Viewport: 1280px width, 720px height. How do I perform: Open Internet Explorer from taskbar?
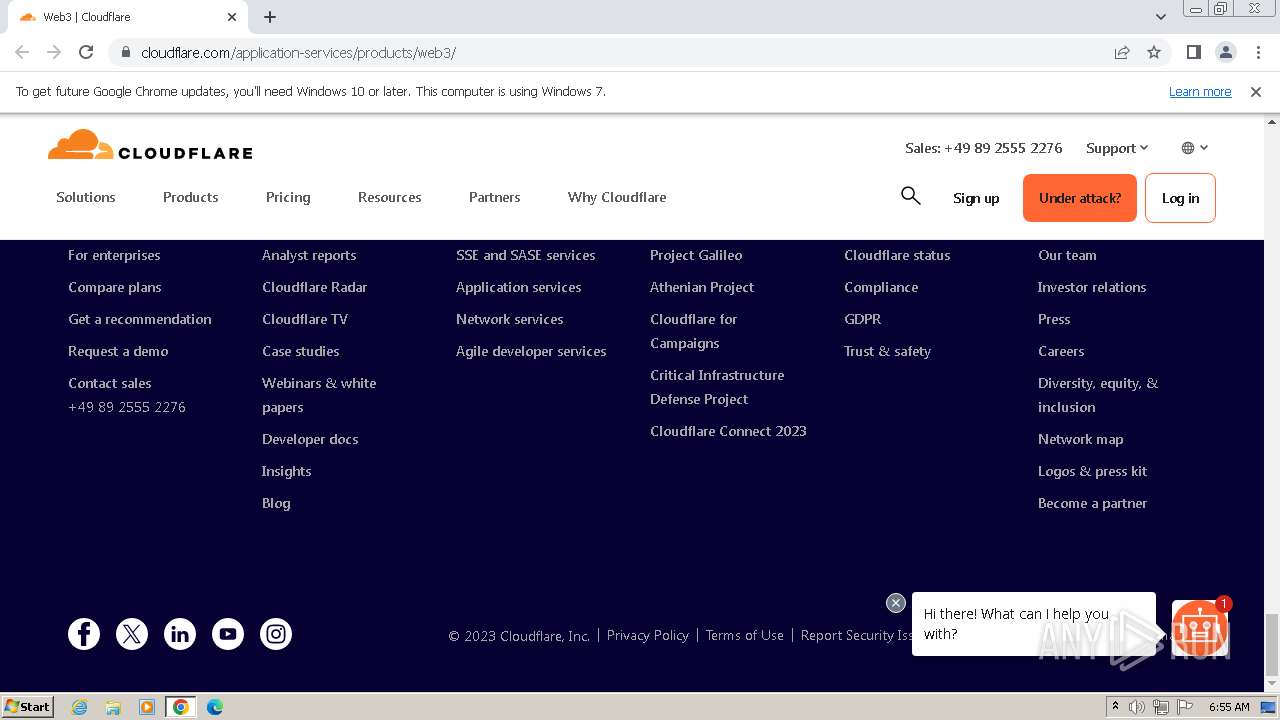click(80, 707)
